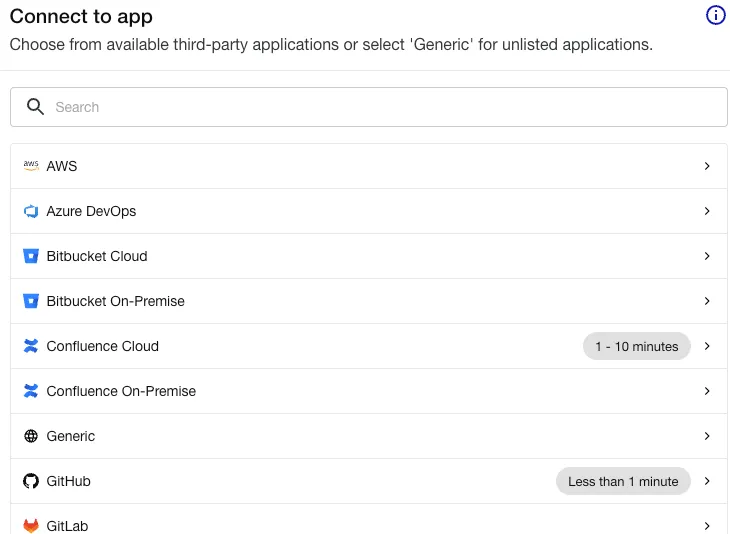Select the Bitbucket Cloud label

[97, 256]
